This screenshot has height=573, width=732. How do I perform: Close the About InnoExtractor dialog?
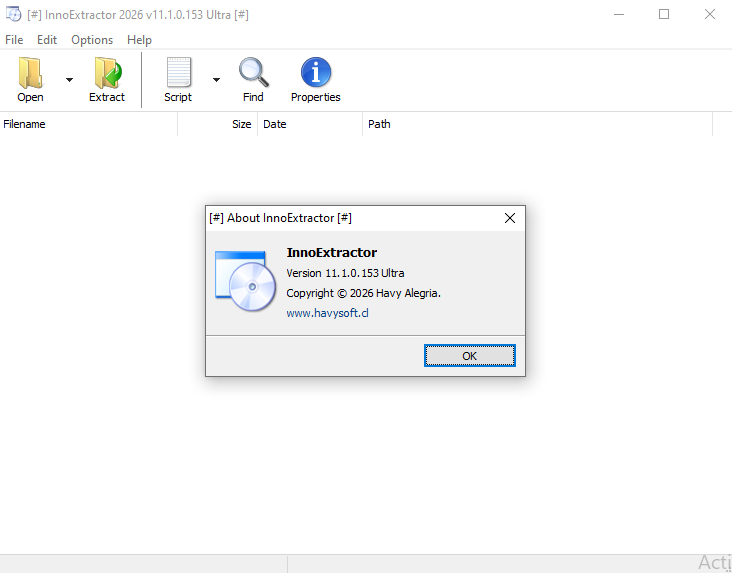[510, 218]
